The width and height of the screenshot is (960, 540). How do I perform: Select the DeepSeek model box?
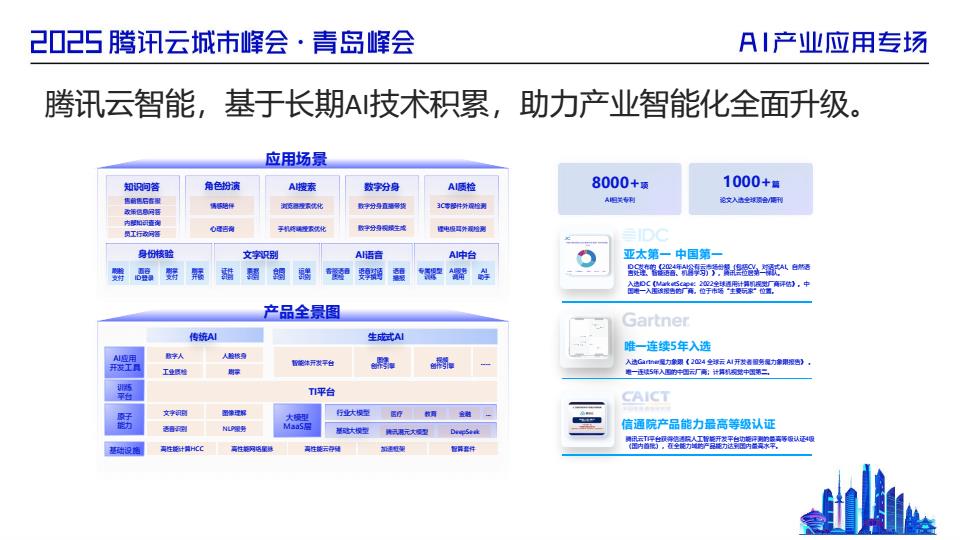[465, 431]
